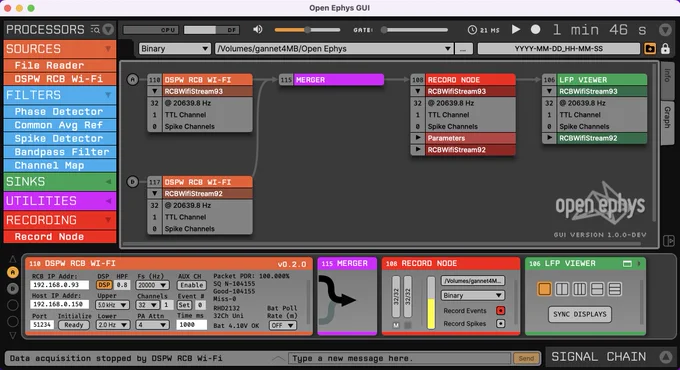The image size is (680, 370).
Task: Select Common Avg Ref filter
Action: pyautogui.click(x=60, y=125)
